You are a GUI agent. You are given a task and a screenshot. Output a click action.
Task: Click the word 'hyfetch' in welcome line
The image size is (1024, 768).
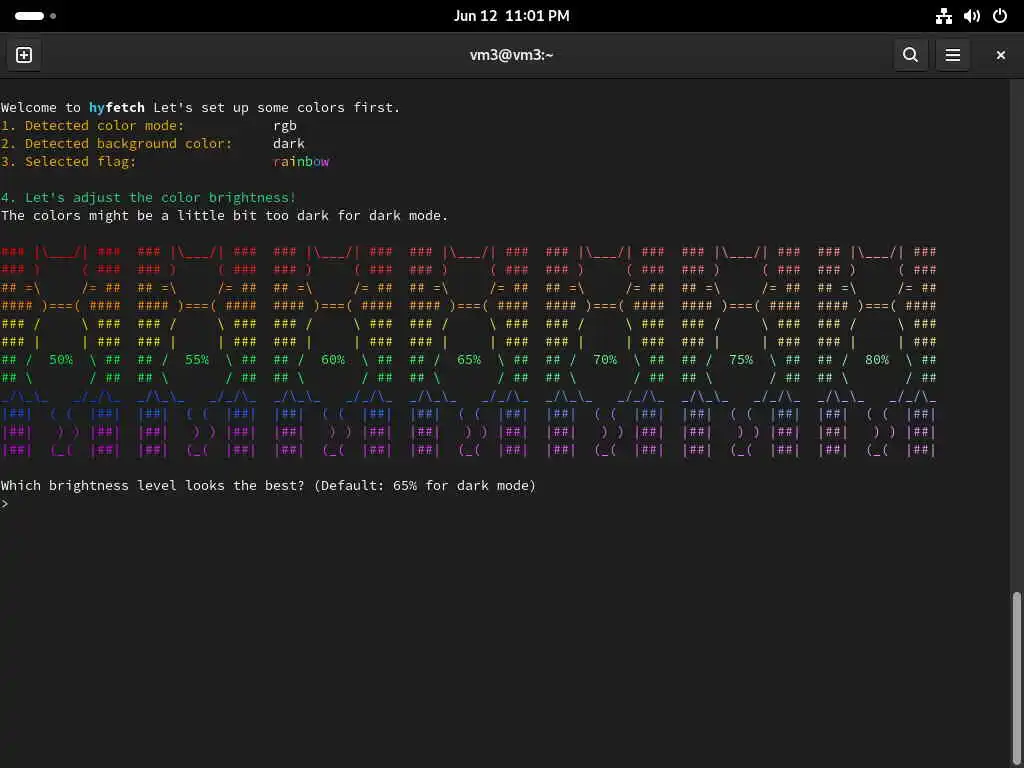click(x=117, y=107)
